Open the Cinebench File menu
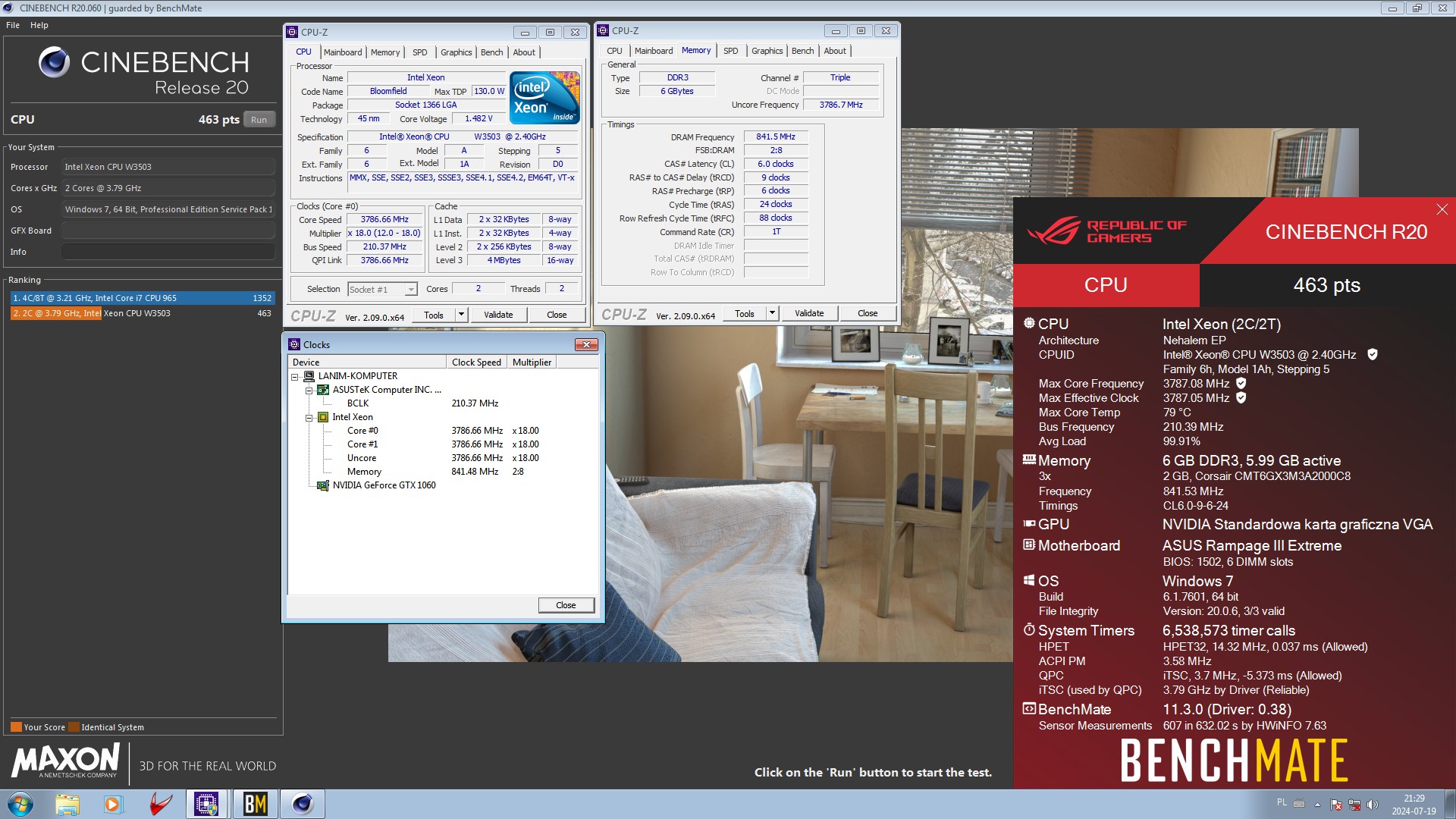This screenshot has height=819, width=1456. click(x=13, y=25)
